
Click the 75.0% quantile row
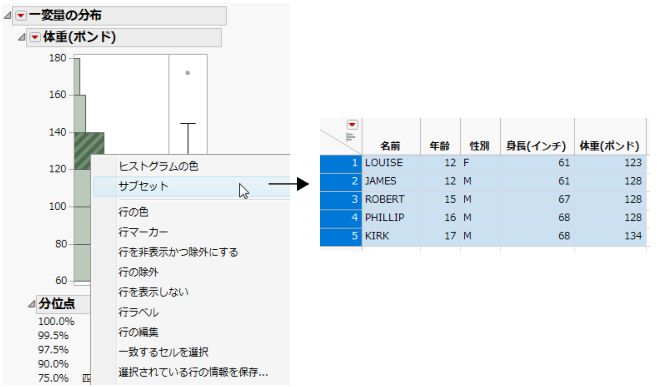pos(53,378)
